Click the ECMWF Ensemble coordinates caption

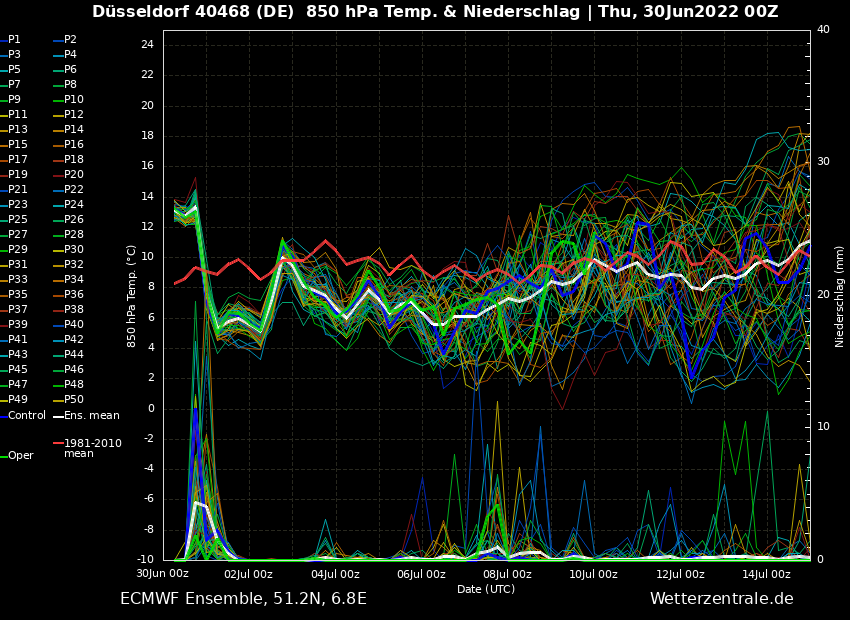click(x=243, y=599)
